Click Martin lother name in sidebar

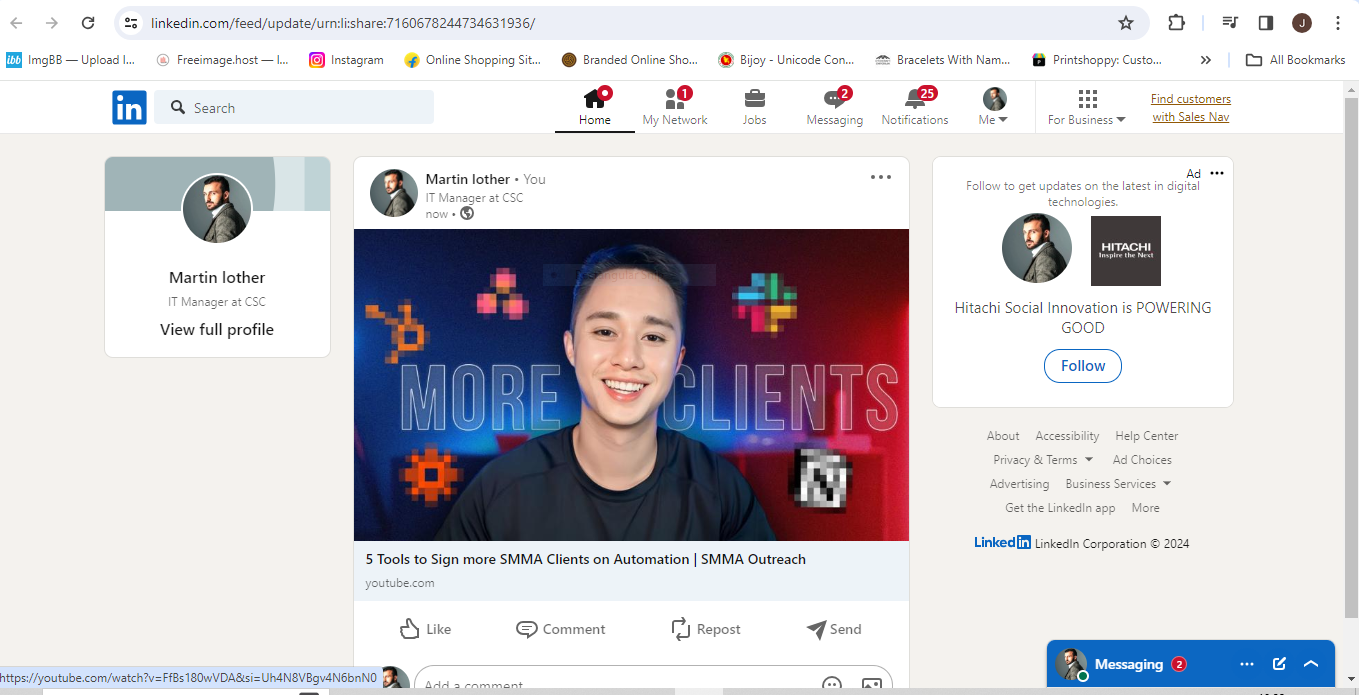pyautogui.click(x=217, y=277)
